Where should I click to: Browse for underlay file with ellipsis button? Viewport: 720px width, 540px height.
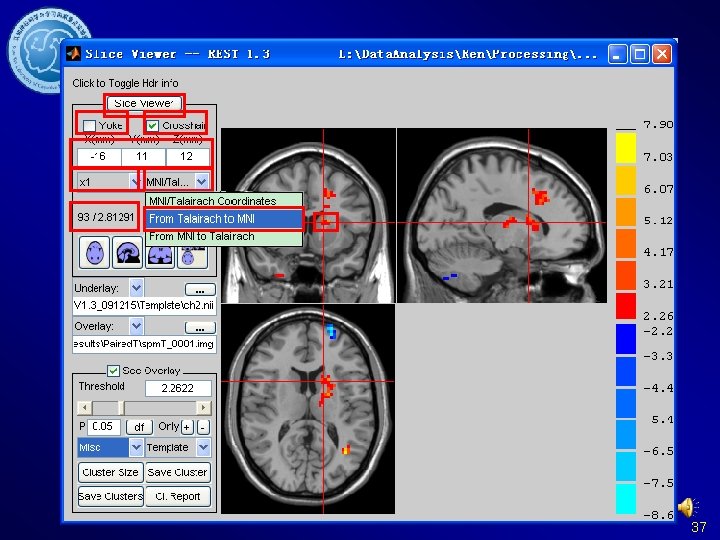click(200, 289)
